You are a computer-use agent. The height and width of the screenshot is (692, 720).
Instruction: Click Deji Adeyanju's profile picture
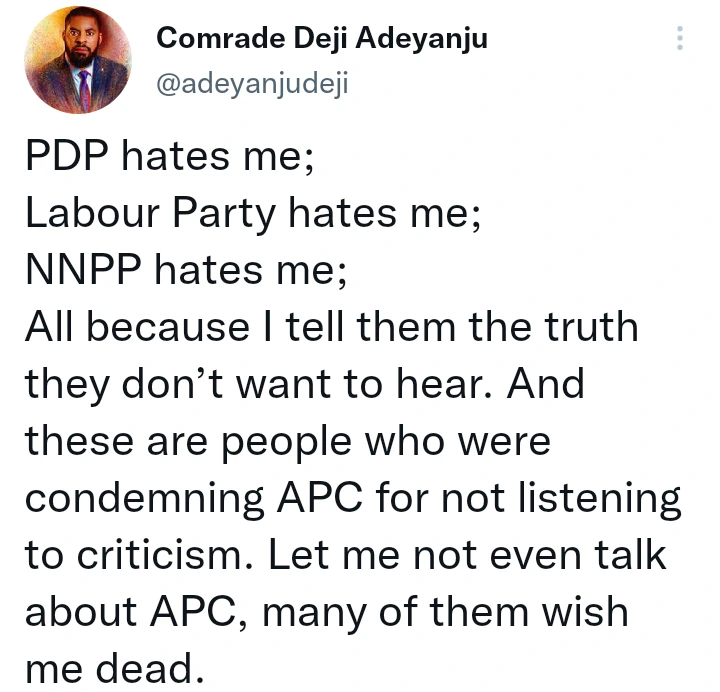(x=79, y=61)
